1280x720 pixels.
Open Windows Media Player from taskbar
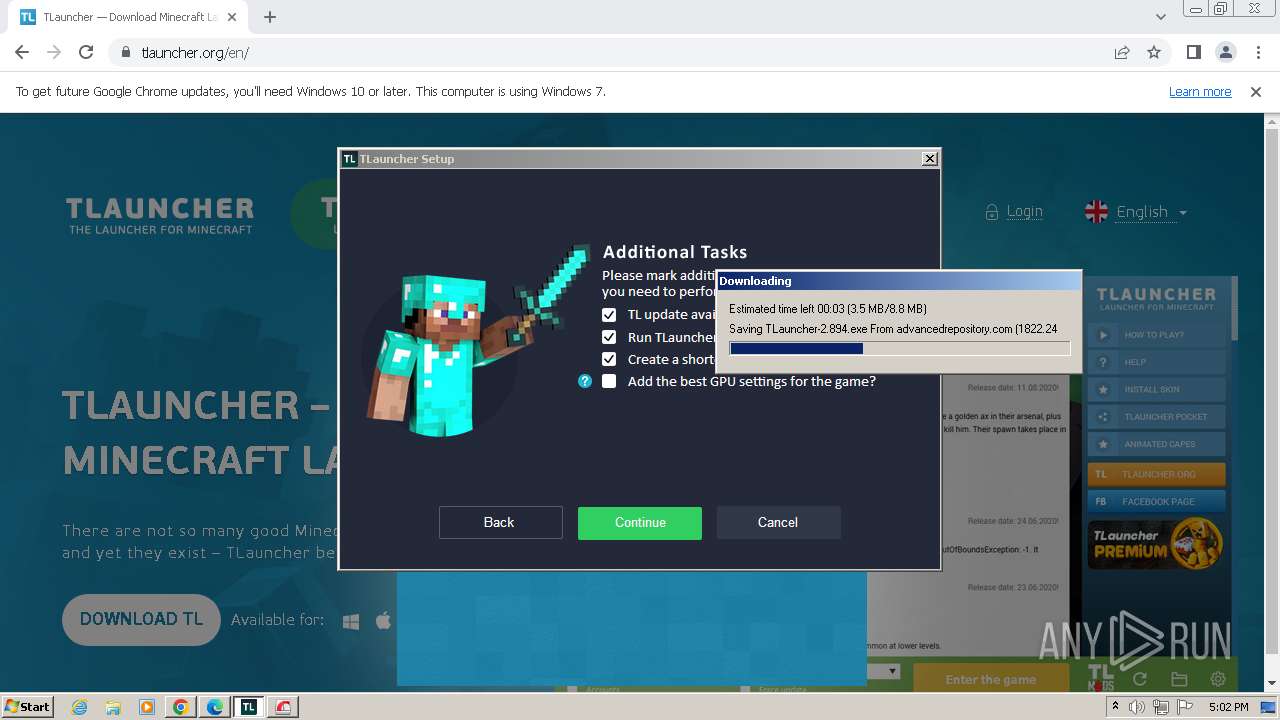click(147, 707)
